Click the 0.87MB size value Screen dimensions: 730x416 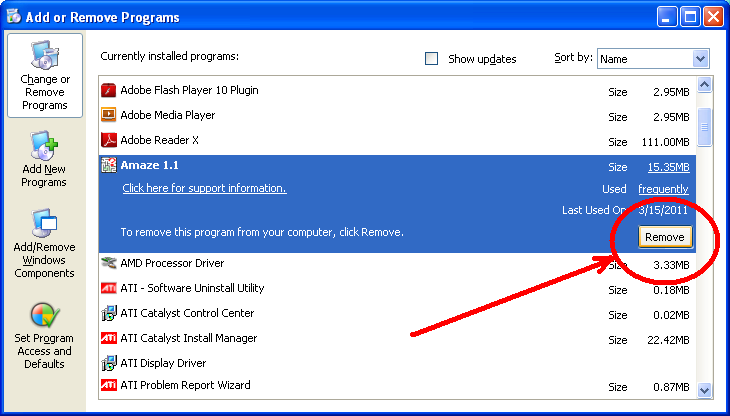(x=671, y=387)
